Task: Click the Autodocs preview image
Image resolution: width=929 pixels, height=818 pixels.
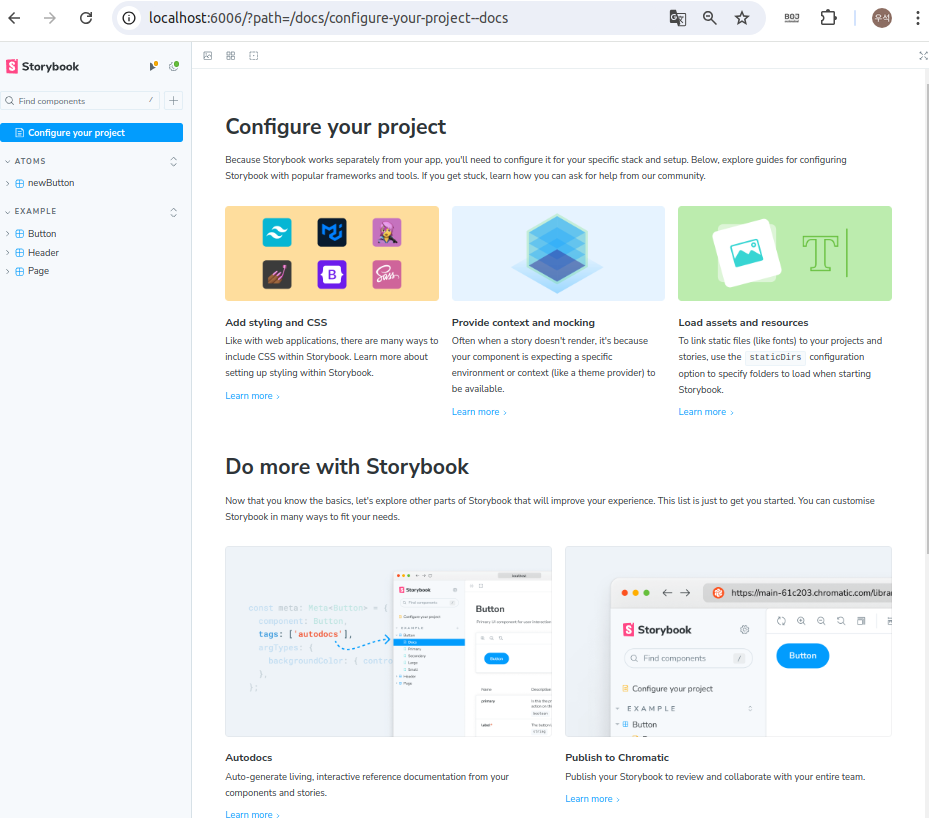Action: point(388,641)
